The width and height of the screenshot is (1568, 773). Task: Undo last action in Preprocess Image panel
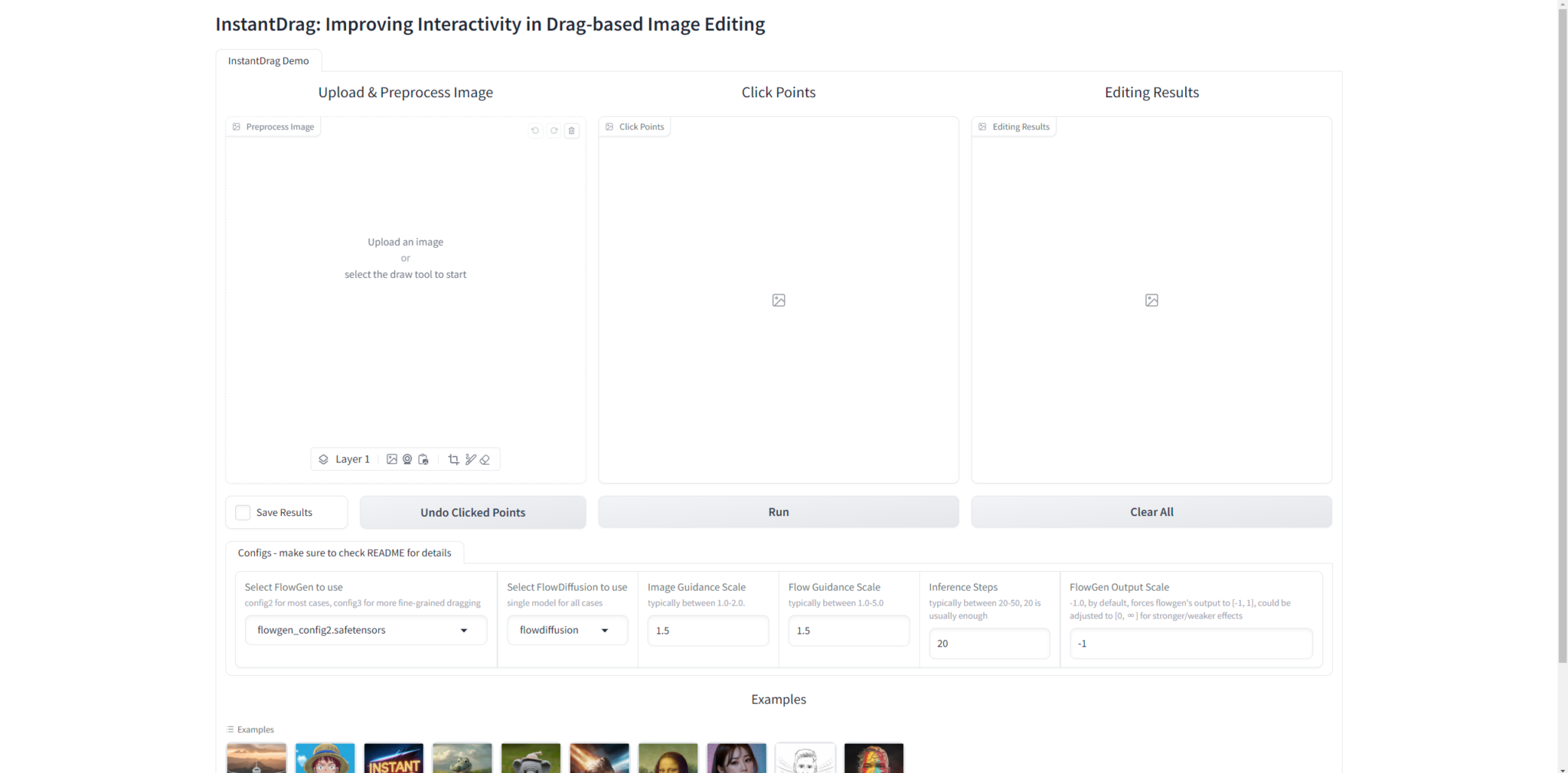[534, 131]
